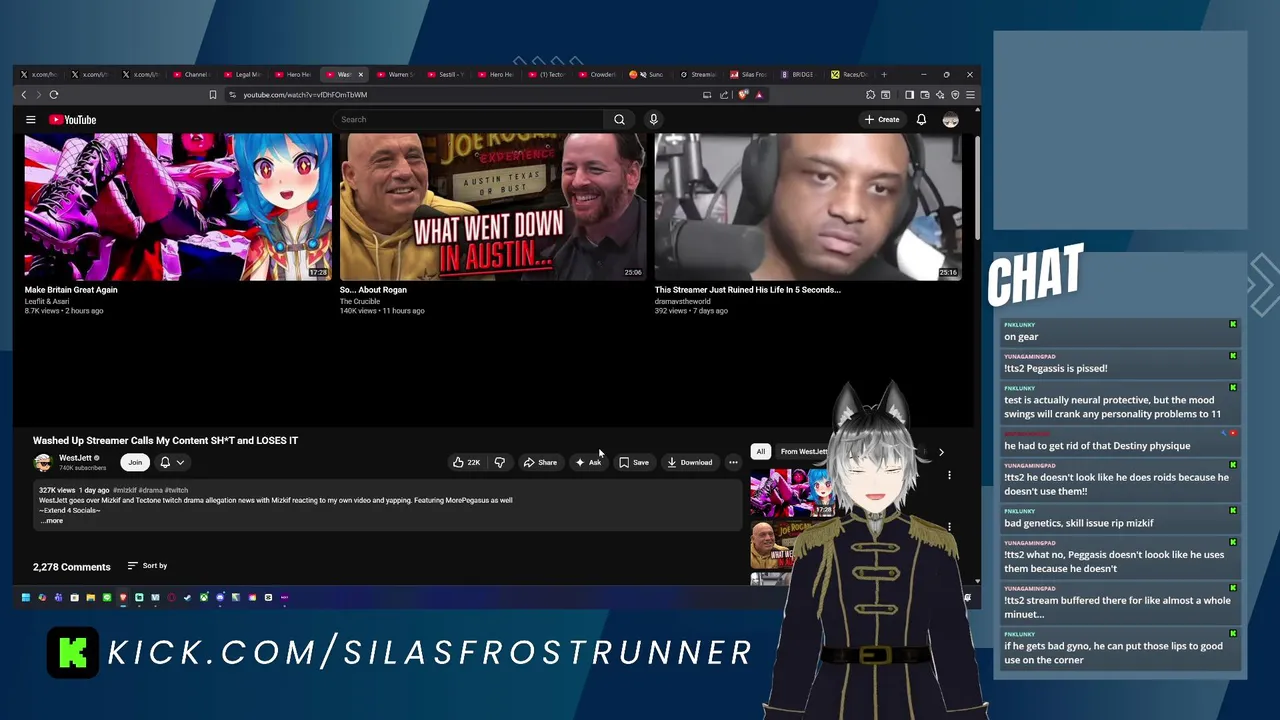The height and width of the screenshot is (720, 1280).
Task: Click the Ask button
Action: (588, 462)
